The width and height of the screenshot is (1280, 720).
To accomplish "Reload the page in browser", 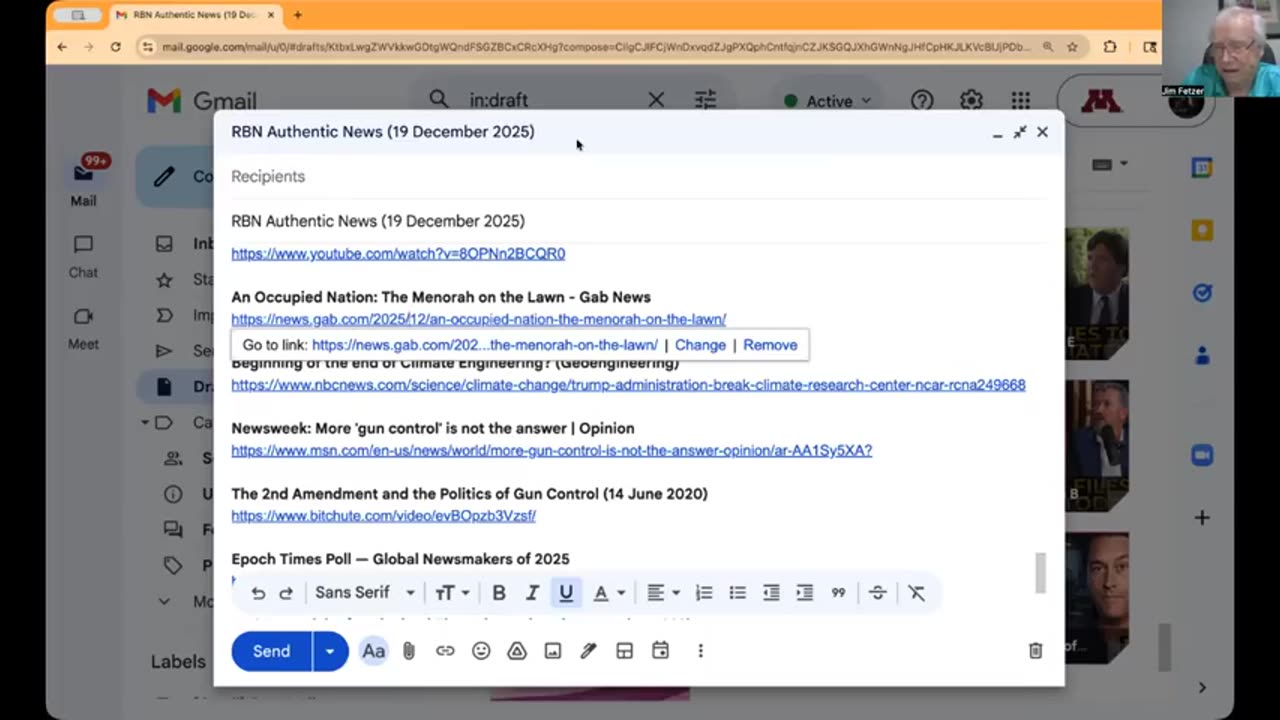I will pos(116,46).
